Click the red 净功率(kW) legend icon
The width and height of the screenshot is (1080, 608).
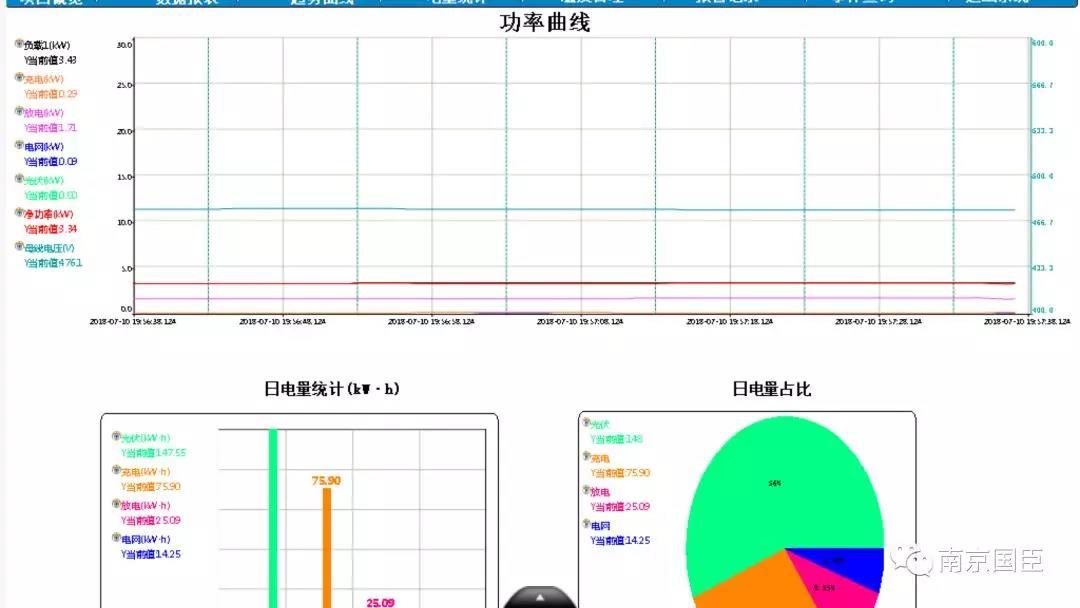[x=19, y=213]
